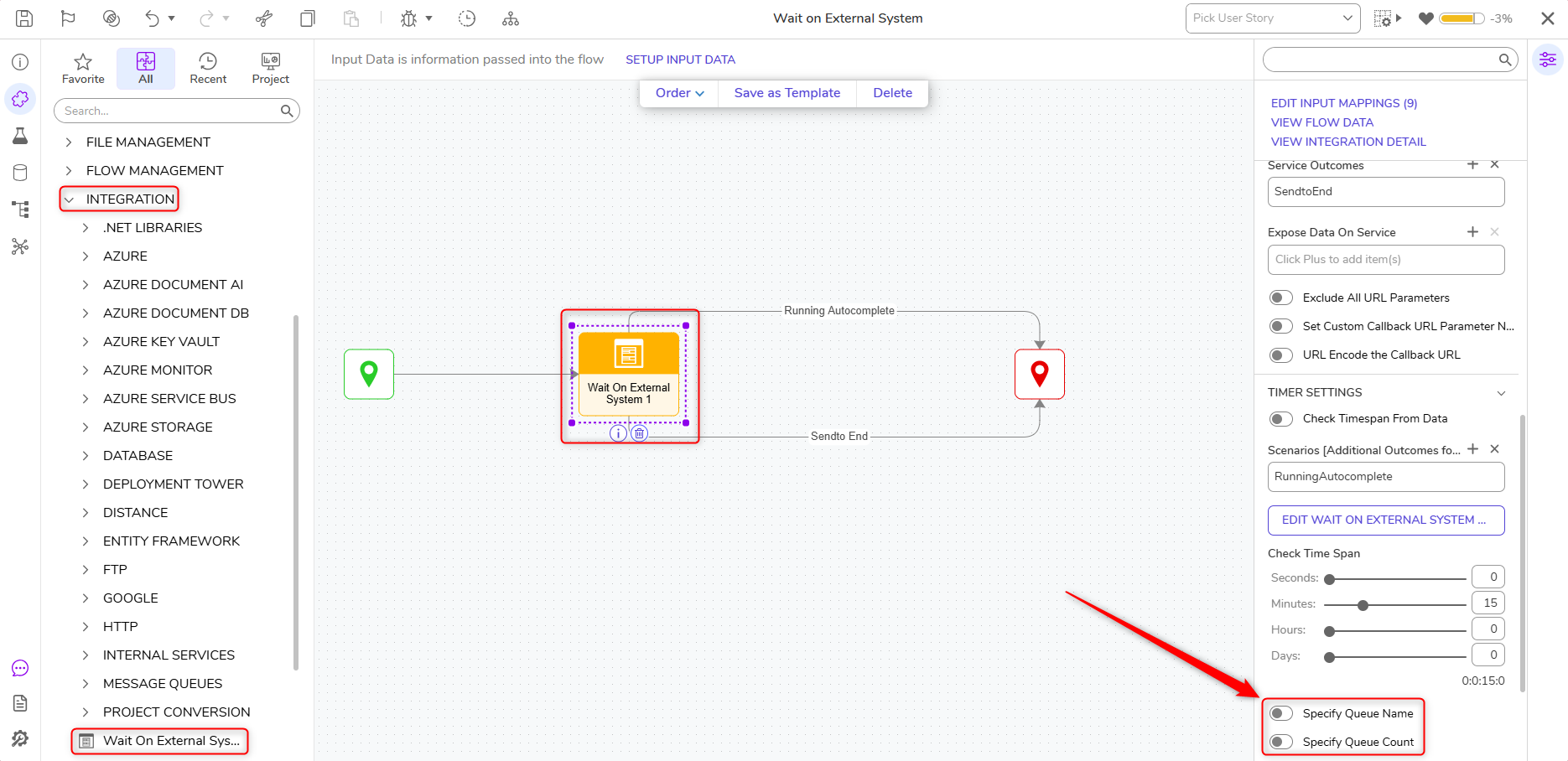Click the Minutes value box showing 15
Screen dimensions: 1568x761
(1488, 603)
